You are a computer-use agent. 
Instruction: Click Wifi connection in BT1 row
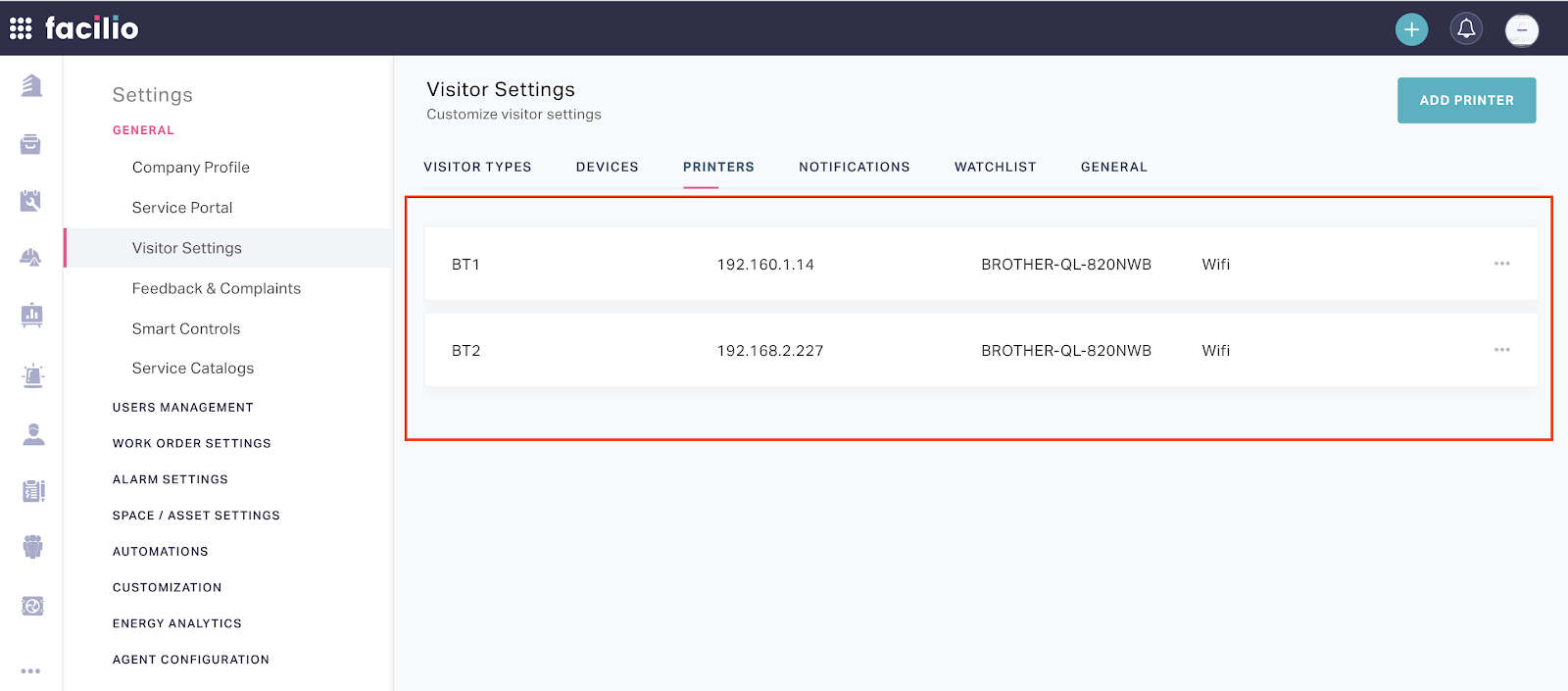click(x=1216, y=265)
